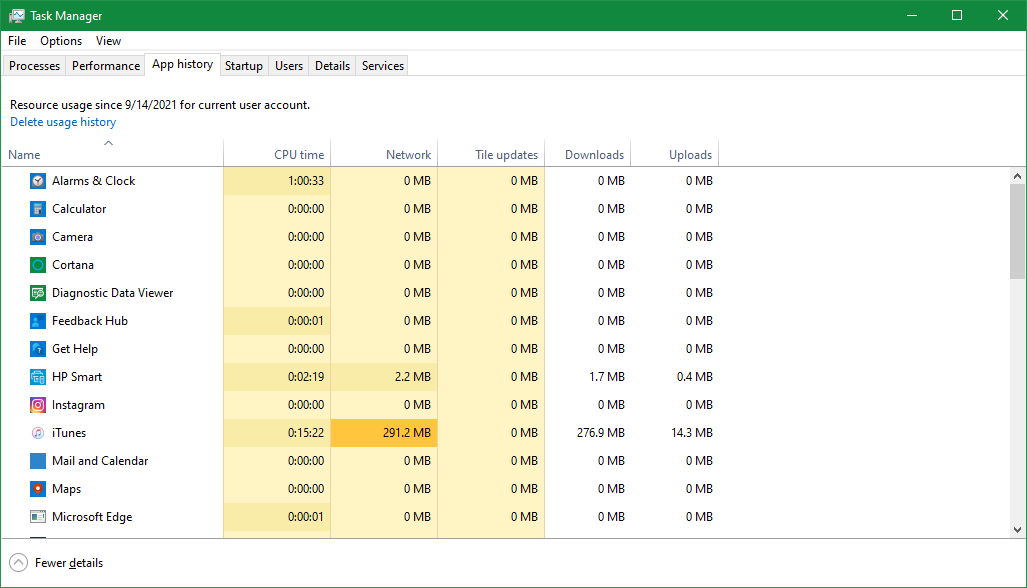
Task: Click the Cortana app icon
Action: pyautogui.click(x=37, y=264)
